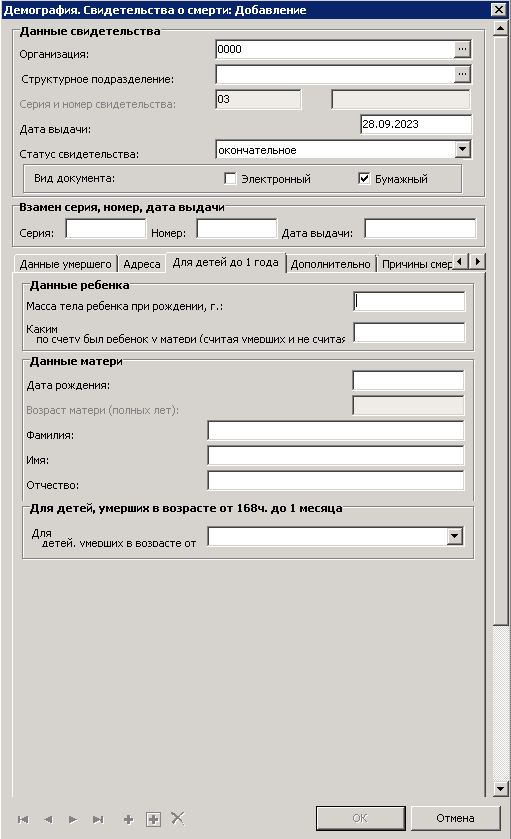The width and height of the screenshot is (511, 839).
Task: Focus the mother's Фамилия input field
Action: (335, 431)
